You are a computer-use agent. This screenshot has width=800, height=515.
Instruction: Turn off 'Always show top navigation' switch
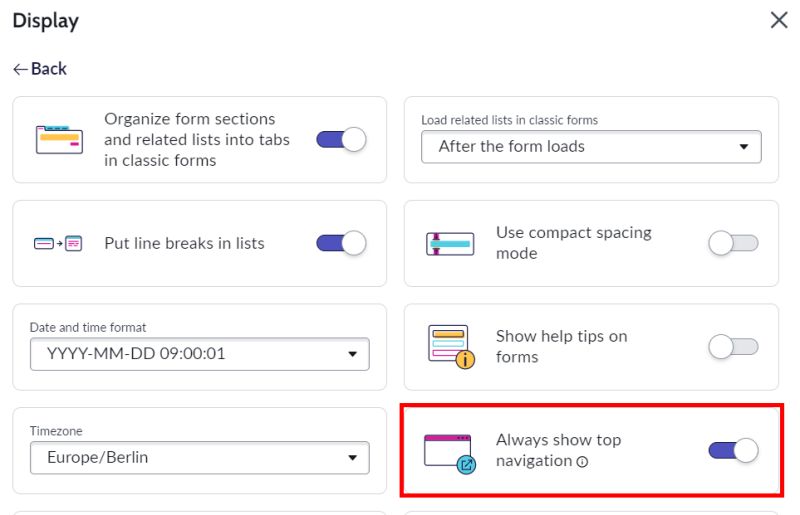pyautogui.click(x=733, y=450)
